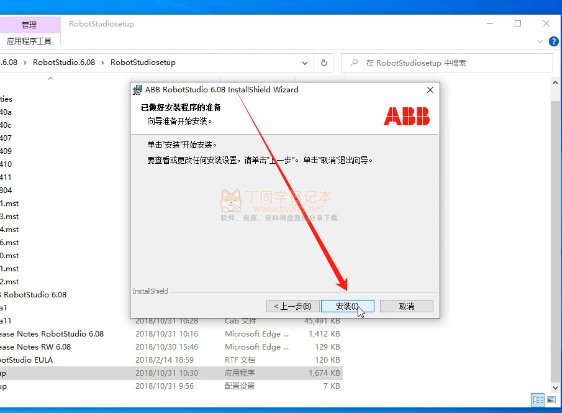Screen dimensions: 562x413
Task: Select the Release Notes RobotStudio 6.08 file
Action: (x=52, y=334)
